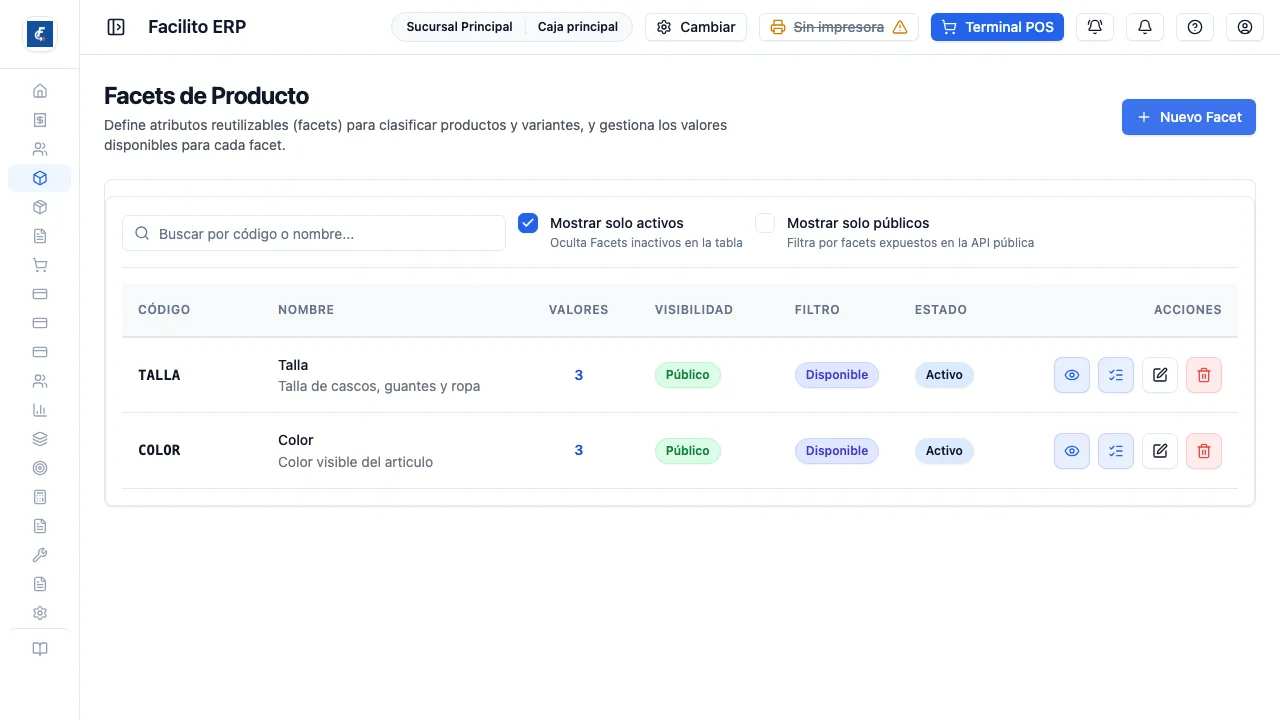The image size is (1280, 720).
Task: Edit the TALLA facet
Action: point(1160,375)
